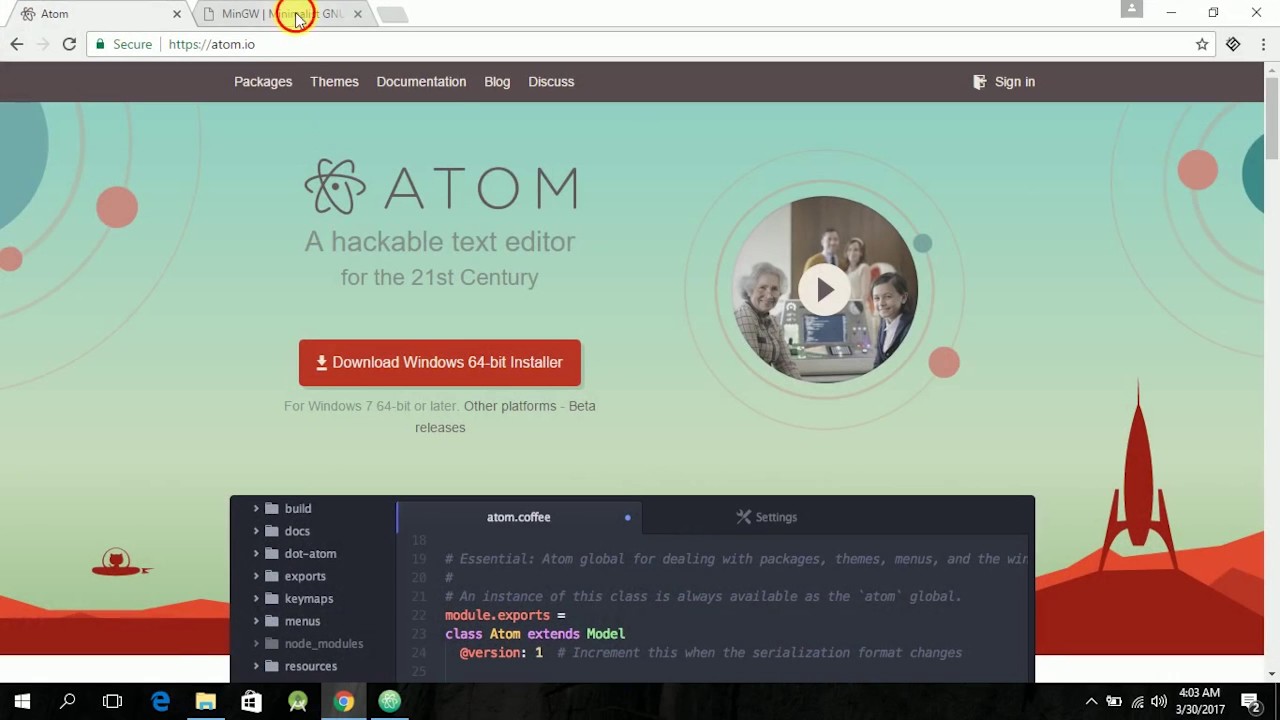Image resolution: width=1280 pixels, height=720 pixels.
Task: Select the atom.coffee editor tab
Action: (519, 517)
